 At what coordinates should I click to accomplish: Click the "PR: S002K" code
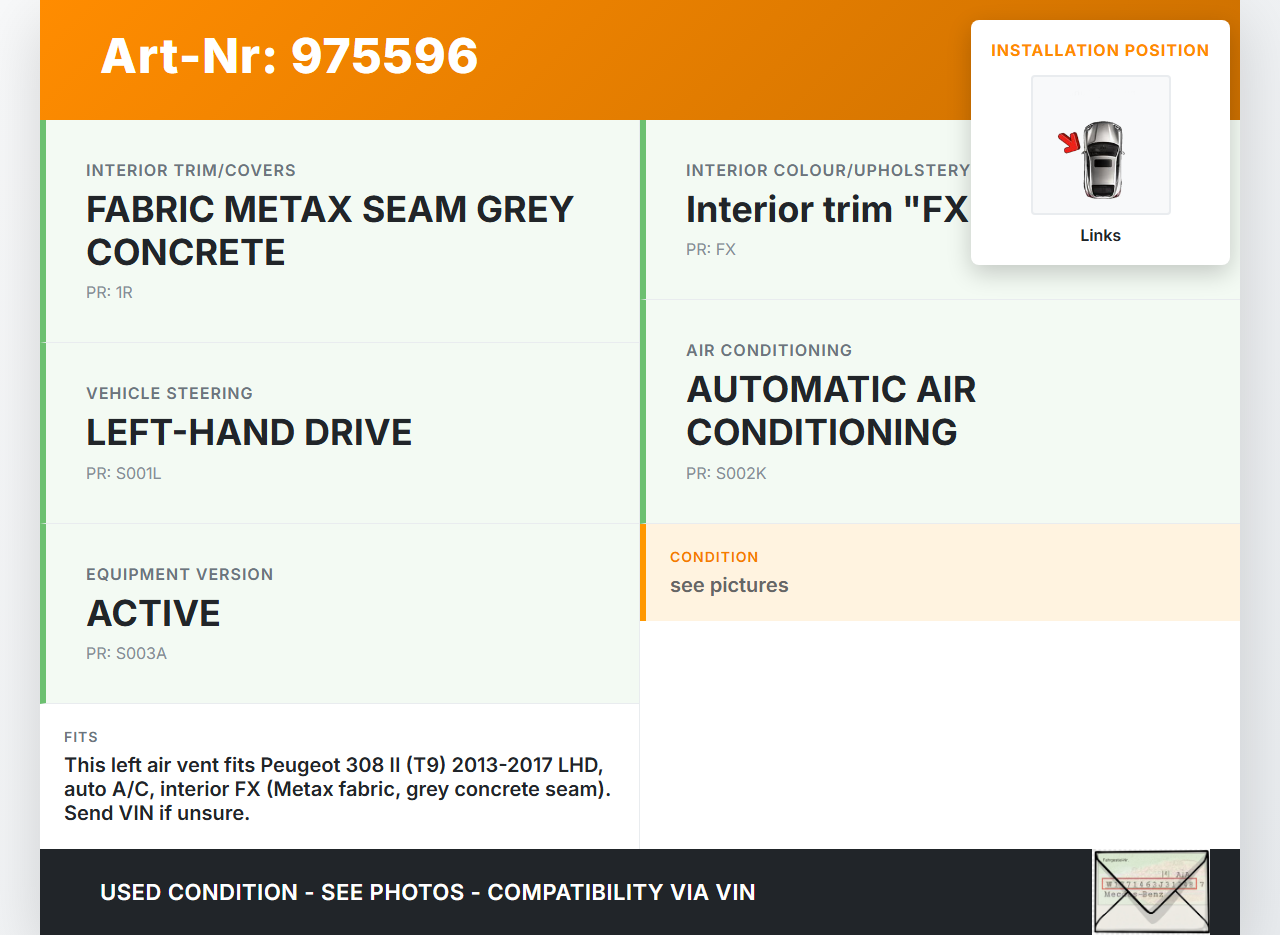pyautogui.click(x=726, y=474)
